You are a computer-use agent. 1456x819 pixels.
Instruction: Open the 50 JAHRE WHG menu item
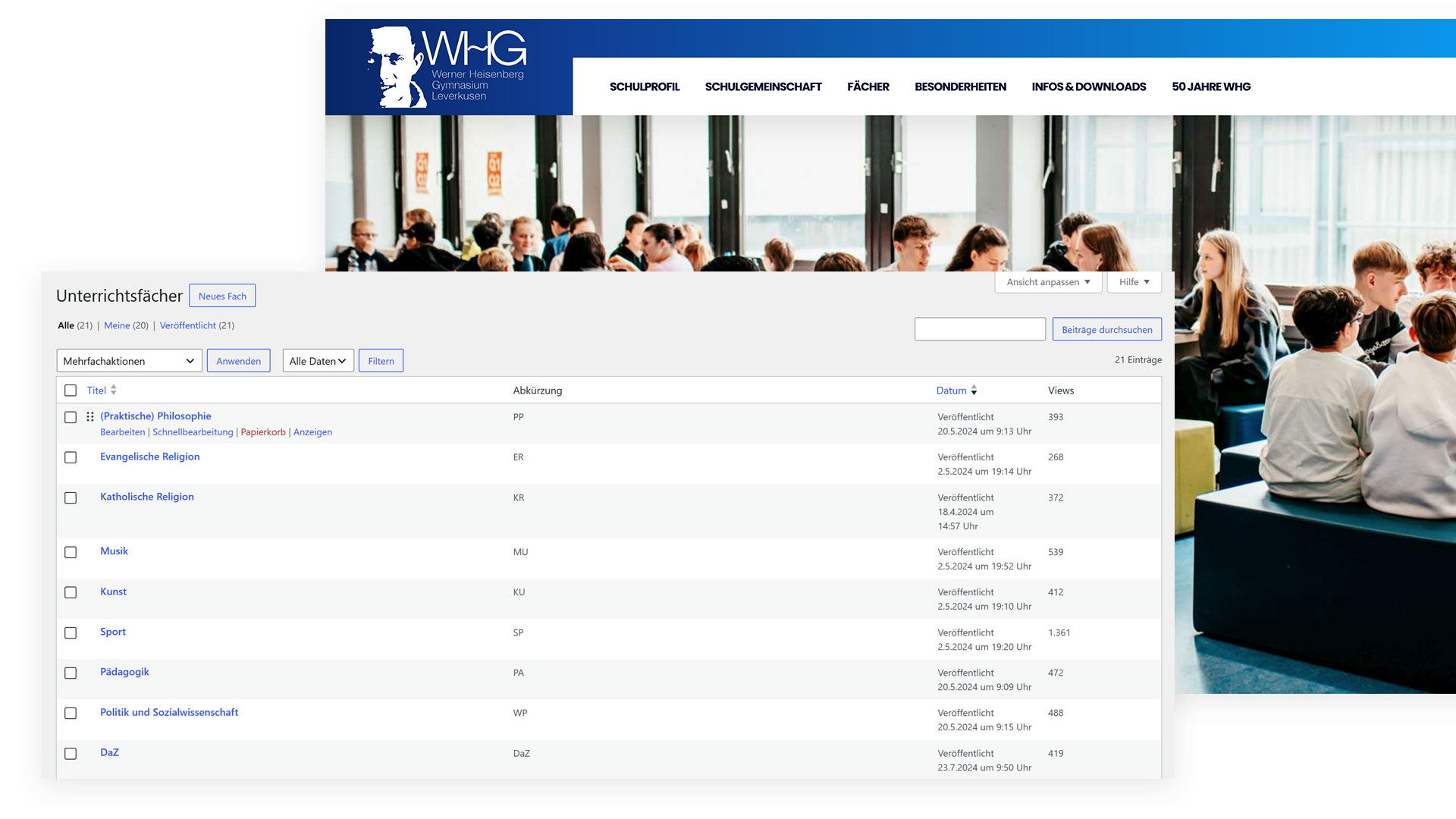click(x=1211, y=86)
